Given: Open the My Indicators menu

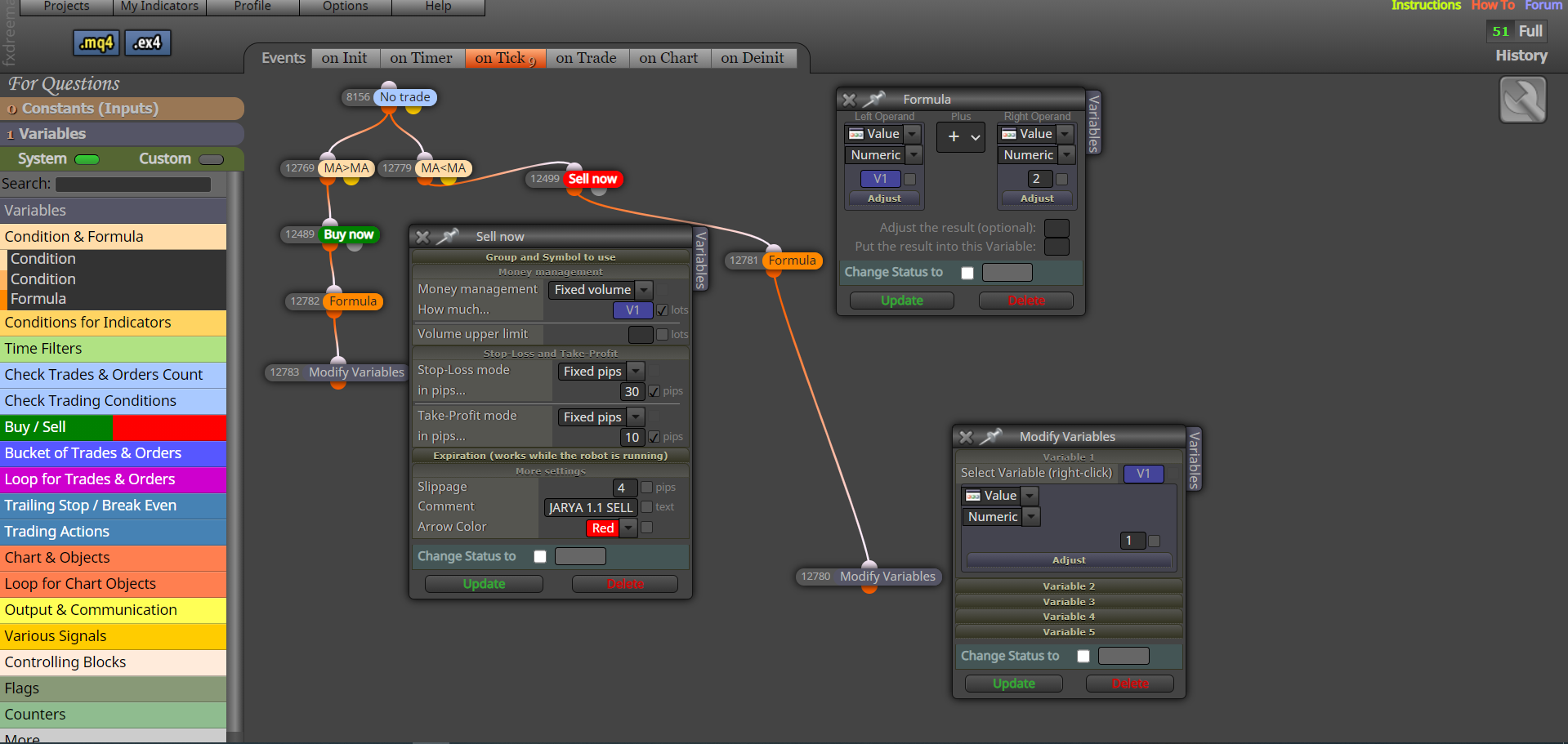Looking at the screenshot, I should pyautogui.click(x=159, y=7).
